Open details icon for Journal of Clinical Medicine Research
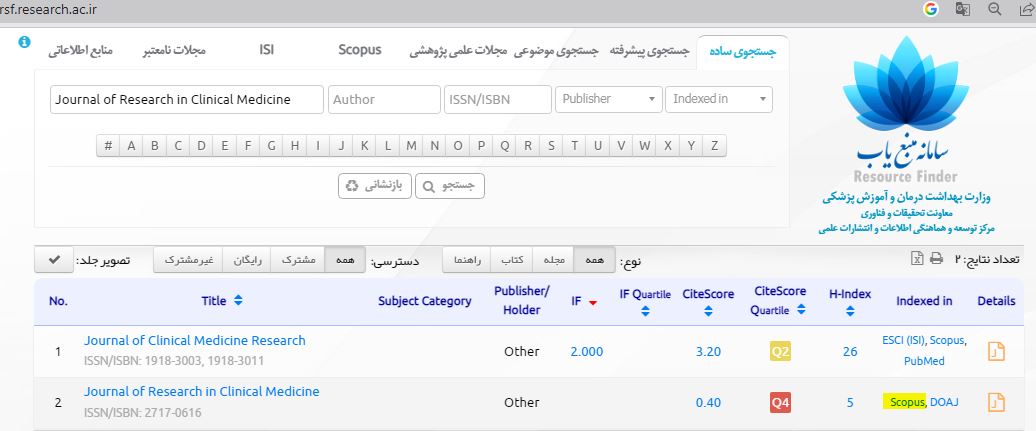The height and width of the screenshot is (431, 1036). [x=995, y=351]
